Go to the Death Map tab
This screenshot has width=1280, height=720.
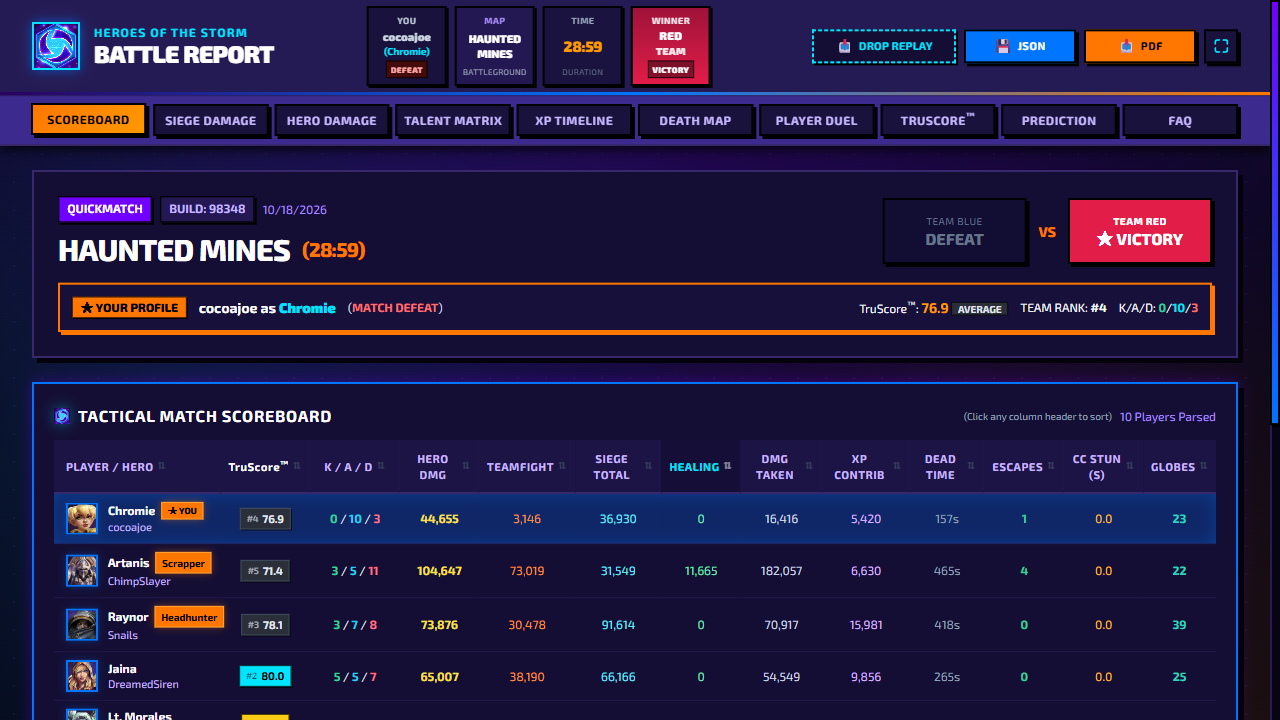[x=695, y=120]
